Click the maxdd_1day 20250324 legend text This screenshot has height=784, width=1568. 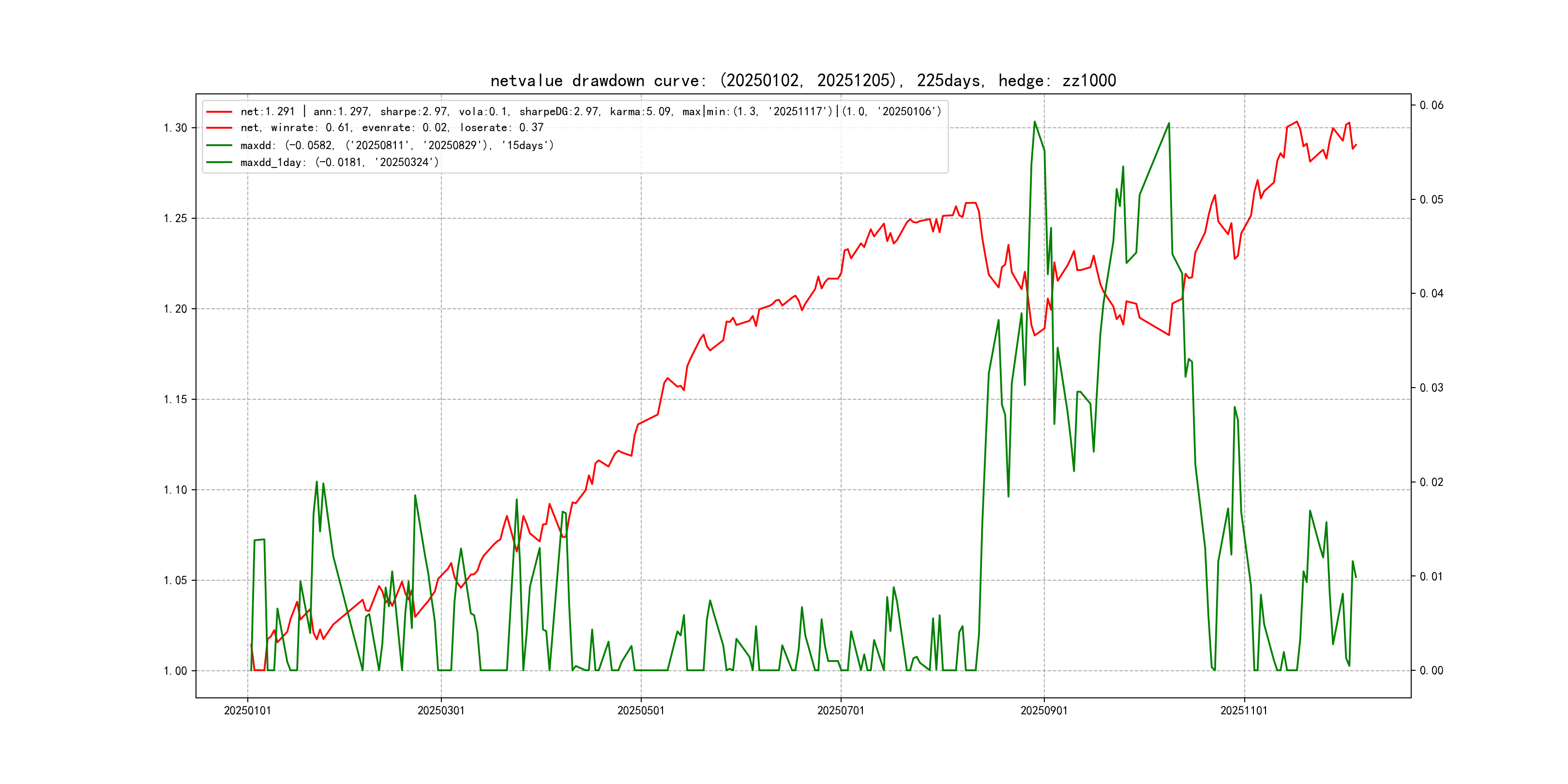point(339,163)
